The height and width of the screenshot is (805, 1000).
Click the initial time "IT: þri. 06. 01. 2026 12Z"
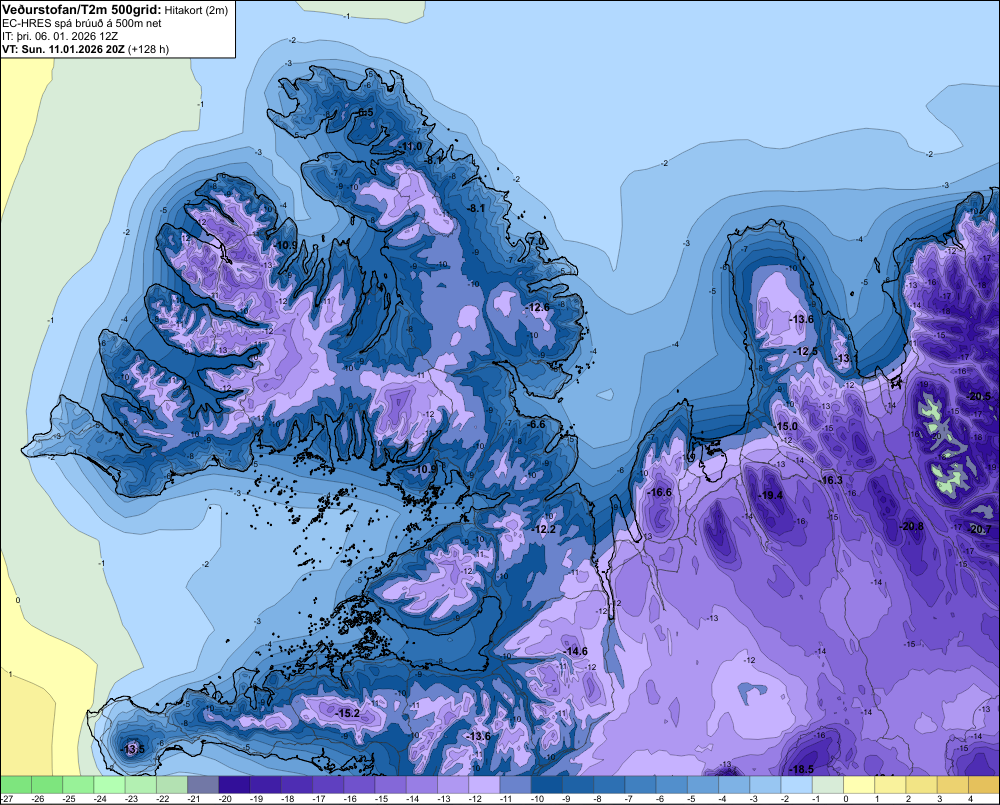coord(60,36)
